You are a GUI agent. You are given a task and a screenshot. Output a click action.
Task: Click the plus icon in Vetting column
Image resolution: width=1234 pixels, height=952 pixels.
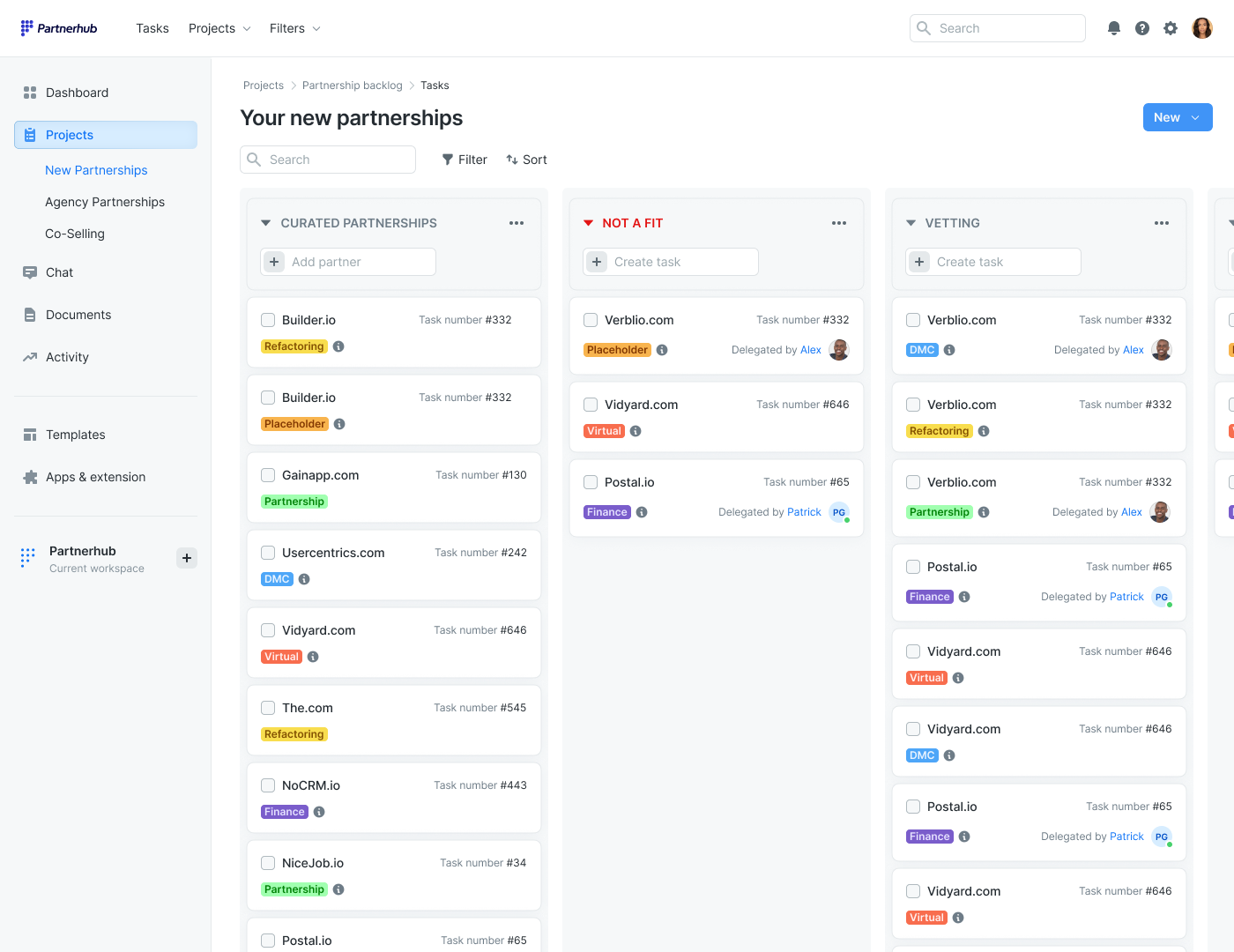[x=919, y=262]
